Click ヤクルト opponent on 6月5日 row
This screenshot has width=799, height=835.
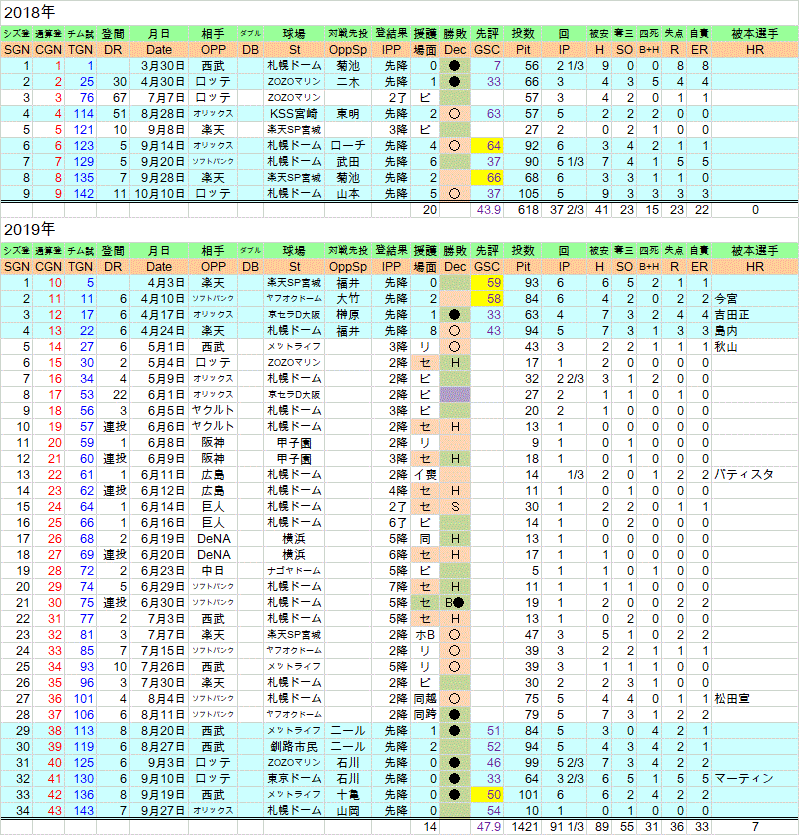(213, 411)
